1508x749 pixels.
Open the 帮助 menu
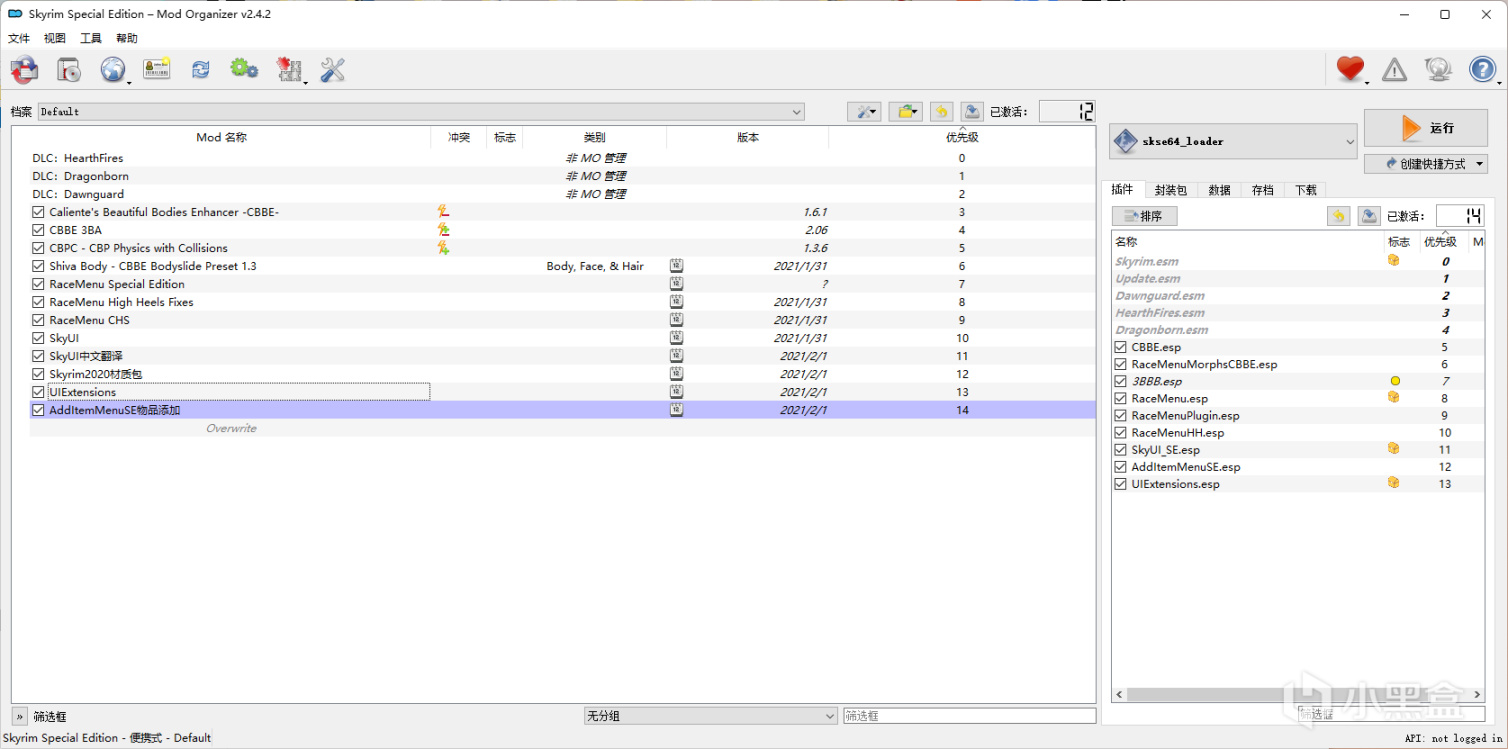[127, 38]
